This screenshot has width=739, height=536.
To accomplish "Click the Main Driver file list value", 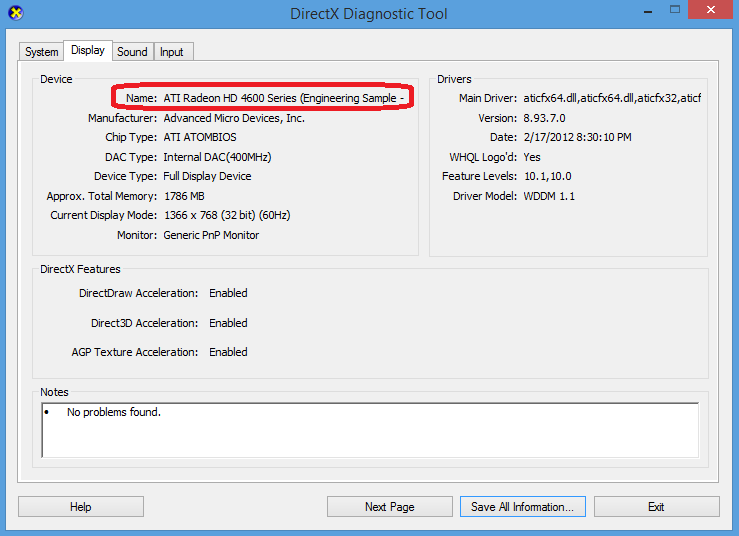I will pyautogui.click(x=612, y=98).
